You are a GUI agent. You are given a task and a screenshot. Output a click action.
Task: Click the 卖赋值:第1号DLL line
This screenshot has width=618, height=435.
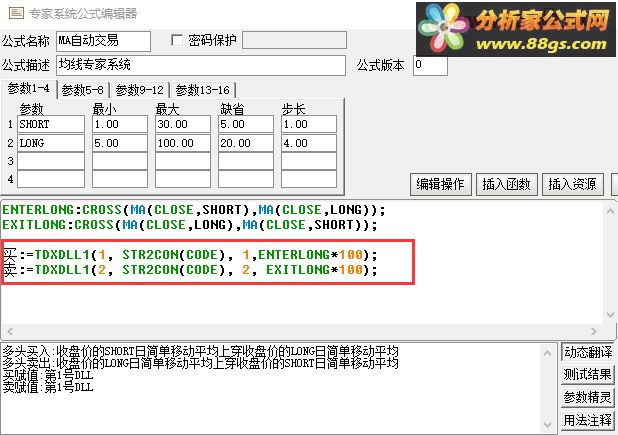(x=48, y=387)
